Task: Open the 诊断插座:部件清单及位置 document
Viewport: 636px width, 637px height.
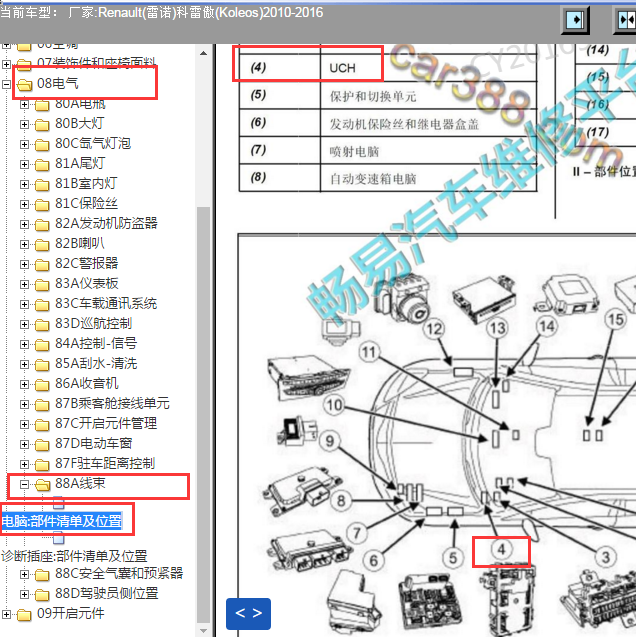Action: point(74,555)
